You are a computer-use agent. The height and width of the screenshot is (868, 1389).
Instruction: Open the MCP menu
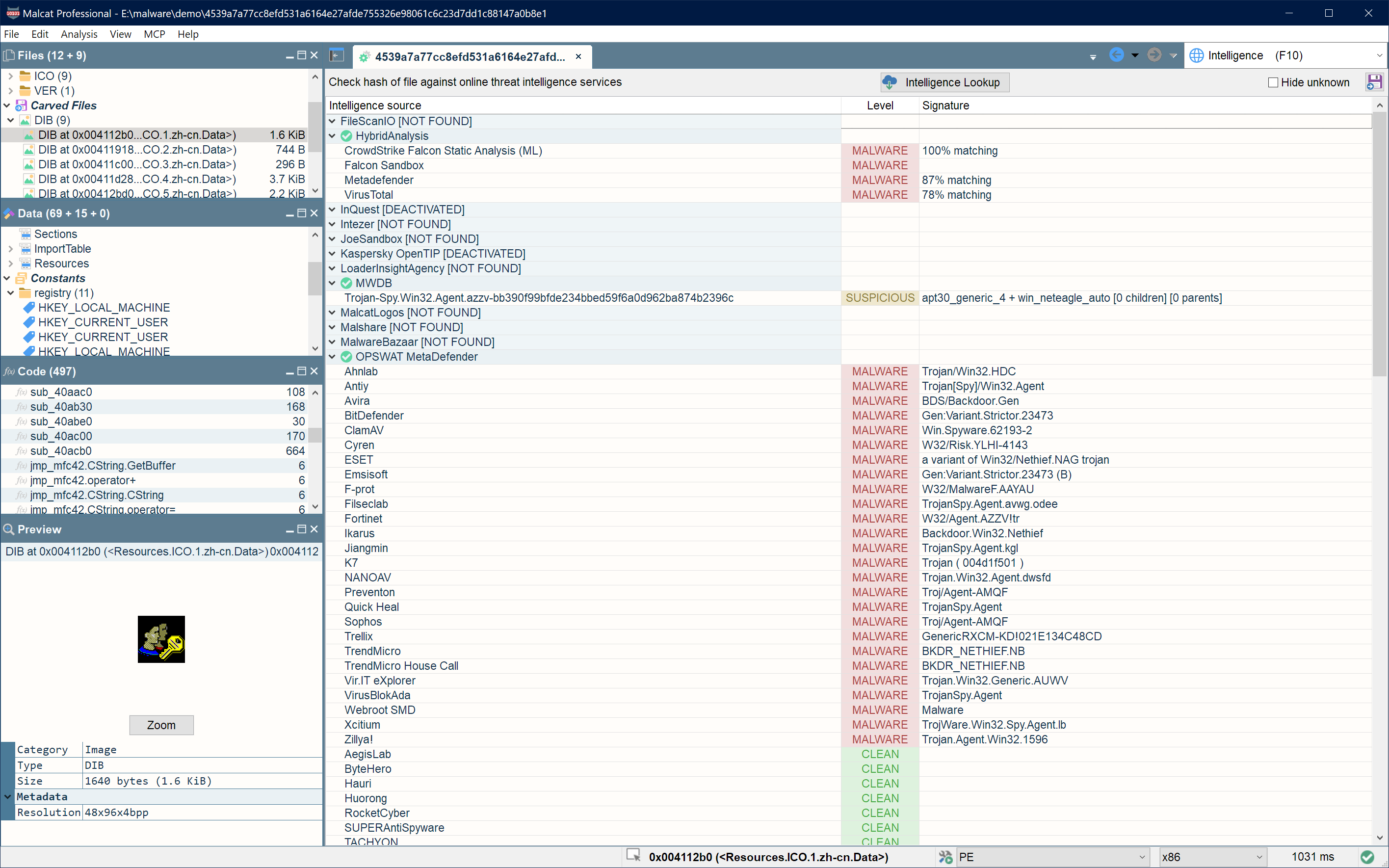click(155, 34)
